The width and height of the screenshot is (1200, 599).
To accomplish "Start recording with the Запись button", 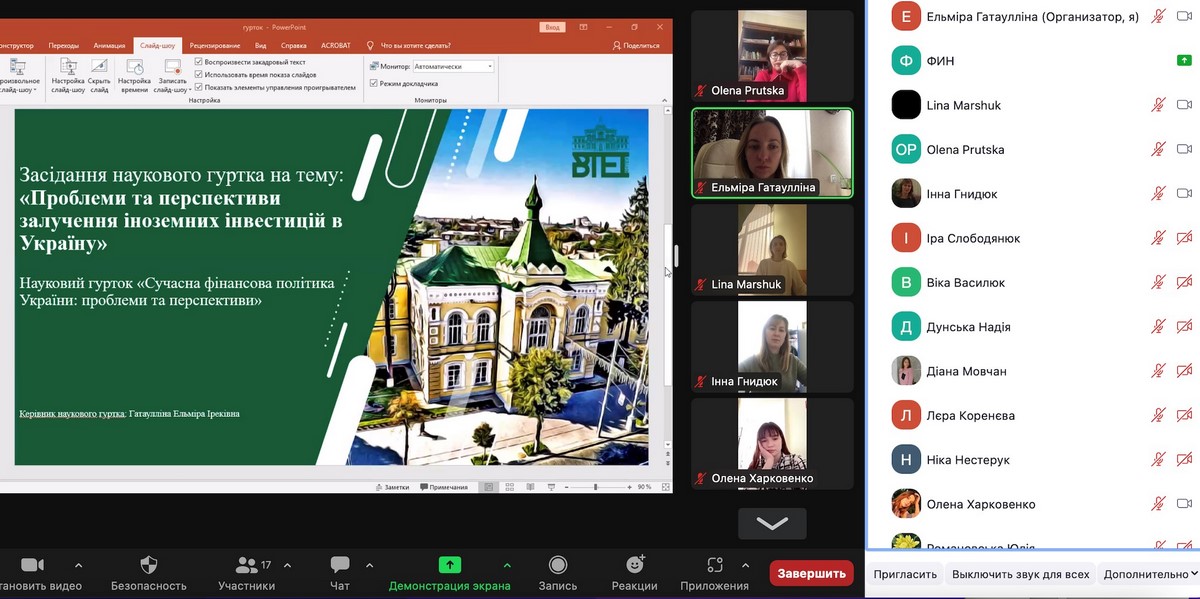I will (558, 566).
